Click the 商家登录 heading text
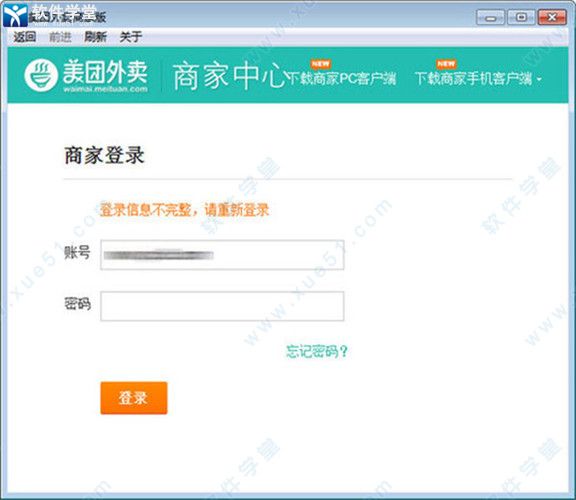The image size is (576, 500). (104, 155)
